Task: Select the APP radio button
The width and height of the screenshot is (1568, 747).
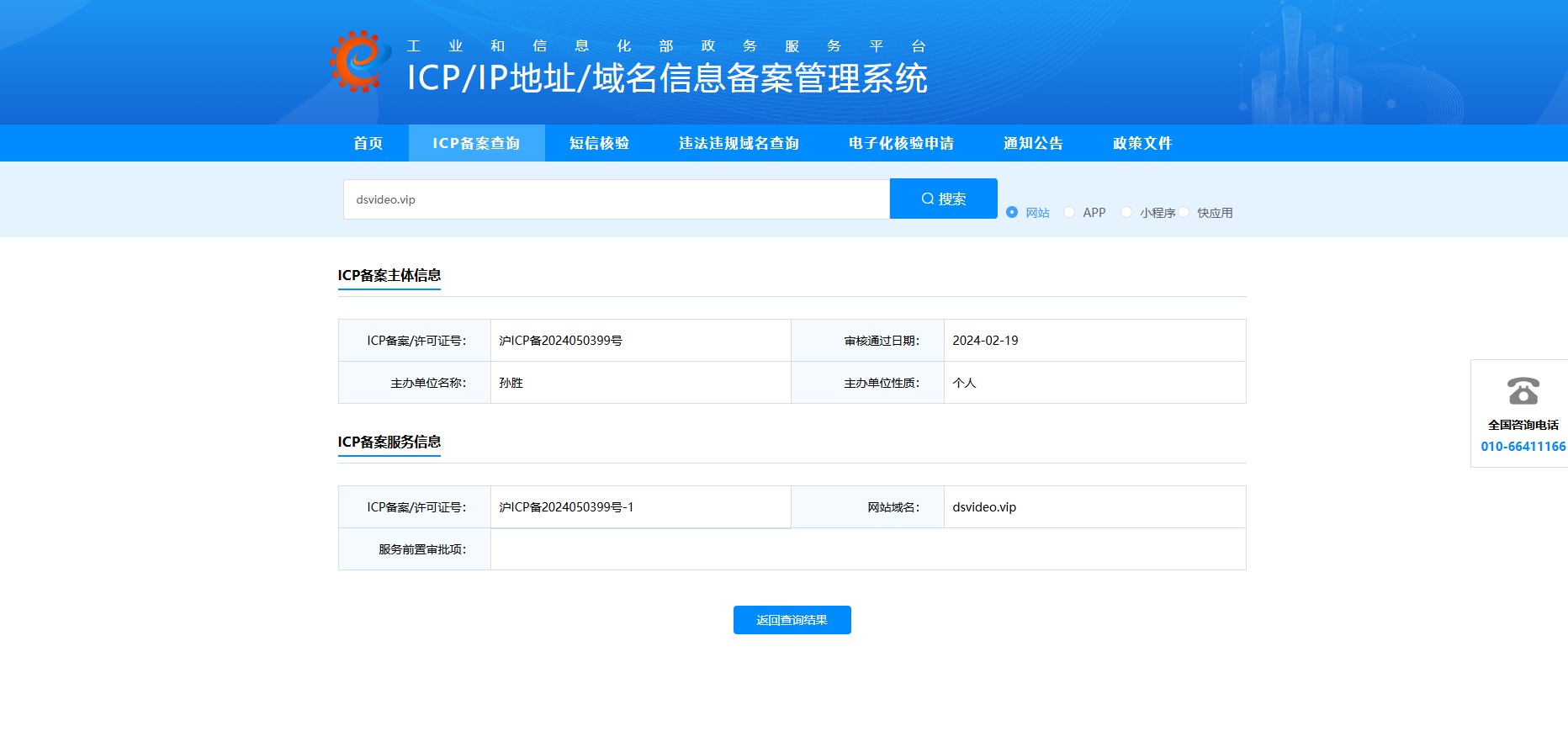Action: pyautogui.click(x=1069, y=212)
